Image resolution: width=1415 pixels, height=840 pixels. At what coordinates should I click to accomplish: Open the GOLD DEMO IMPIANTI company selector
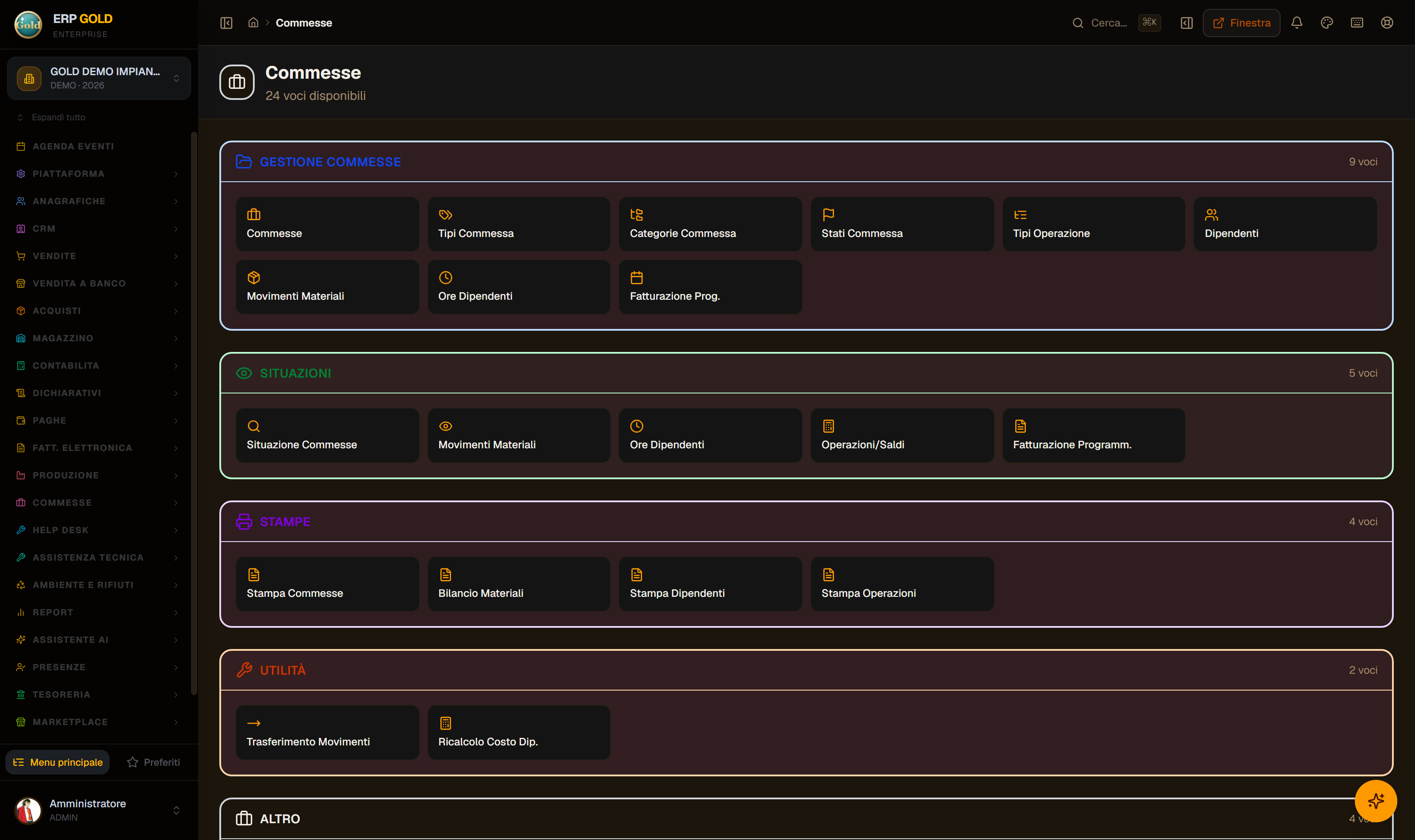(99, 78)
